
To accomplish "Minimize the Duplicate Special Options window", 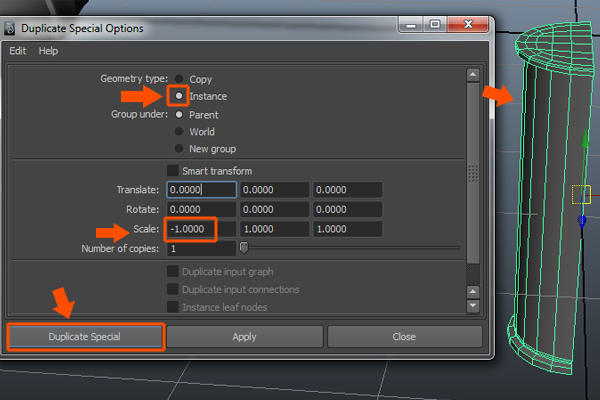I will [411, 25].
